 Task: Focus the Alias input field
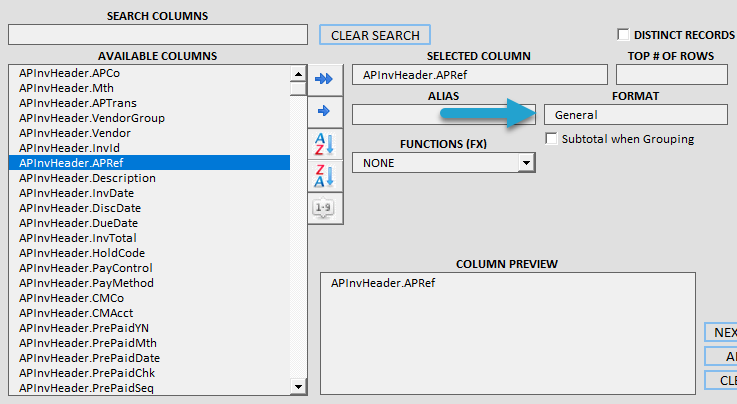point(444,115)
